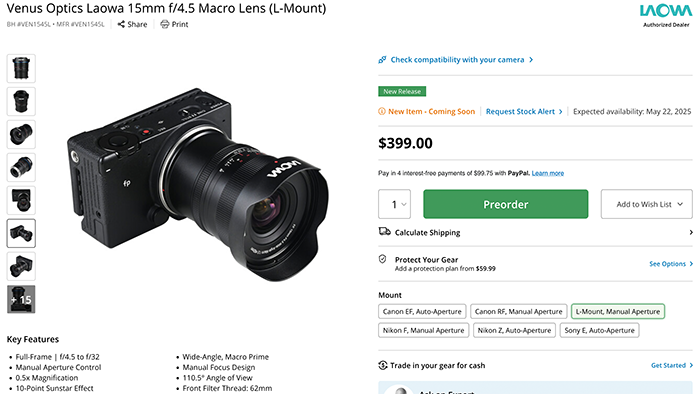Image resolution: width=700 pixels, height=394 pixels.
Task: Show more images with +15 thumbnail
Action: [21, 299]
